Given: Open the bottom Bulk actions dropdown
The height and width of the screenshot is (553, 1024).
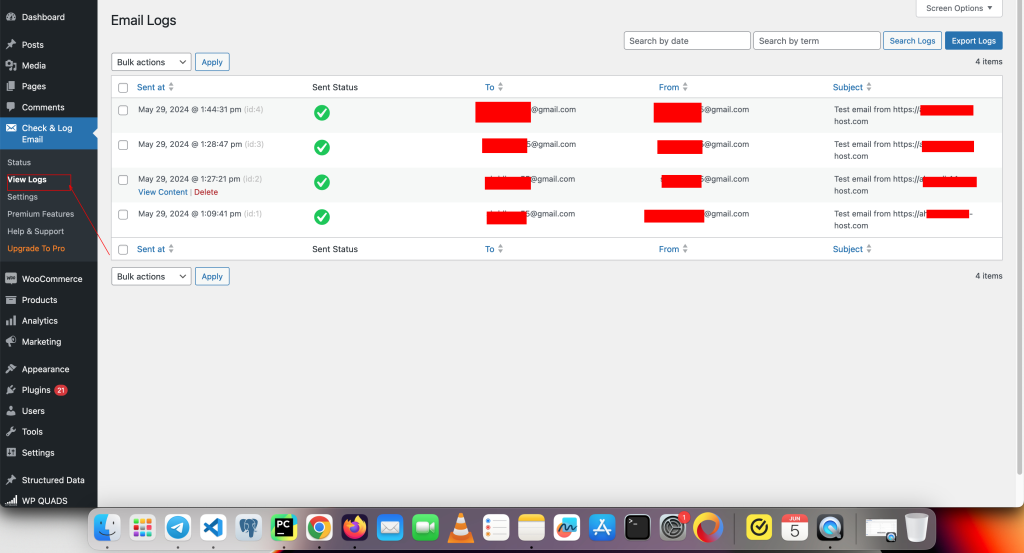Looking at the screenshot, I should point(152,277).
